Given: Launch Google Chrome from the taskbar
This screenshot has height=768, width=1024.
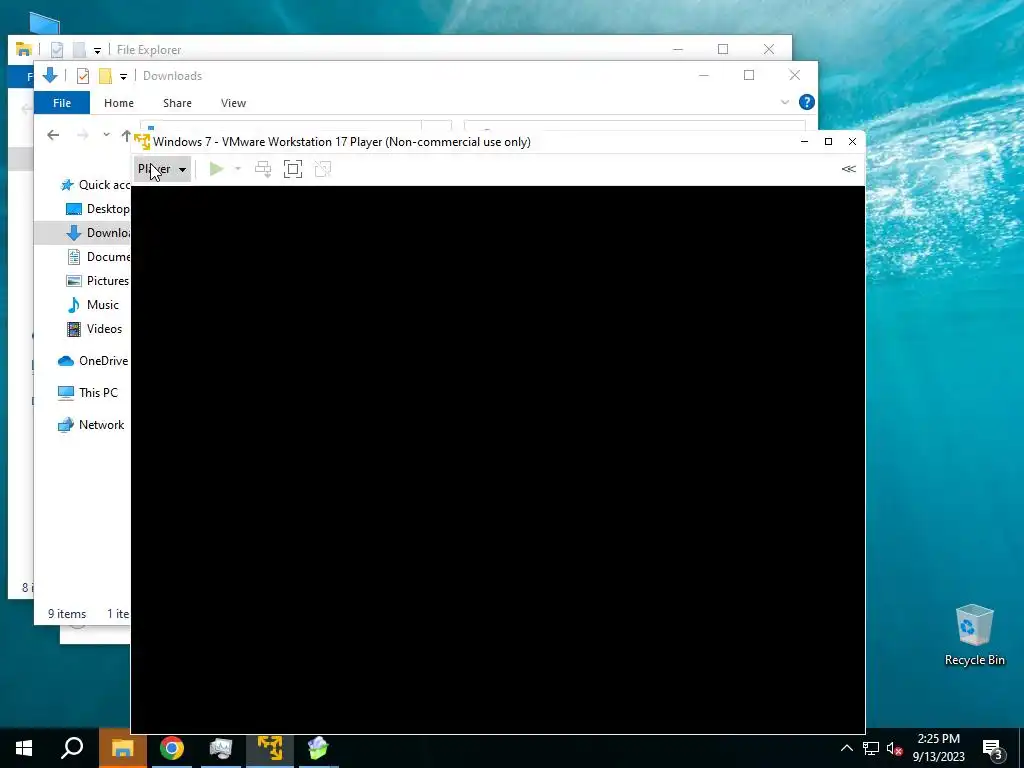Looking at the screenshot, I should pos(172,748).
